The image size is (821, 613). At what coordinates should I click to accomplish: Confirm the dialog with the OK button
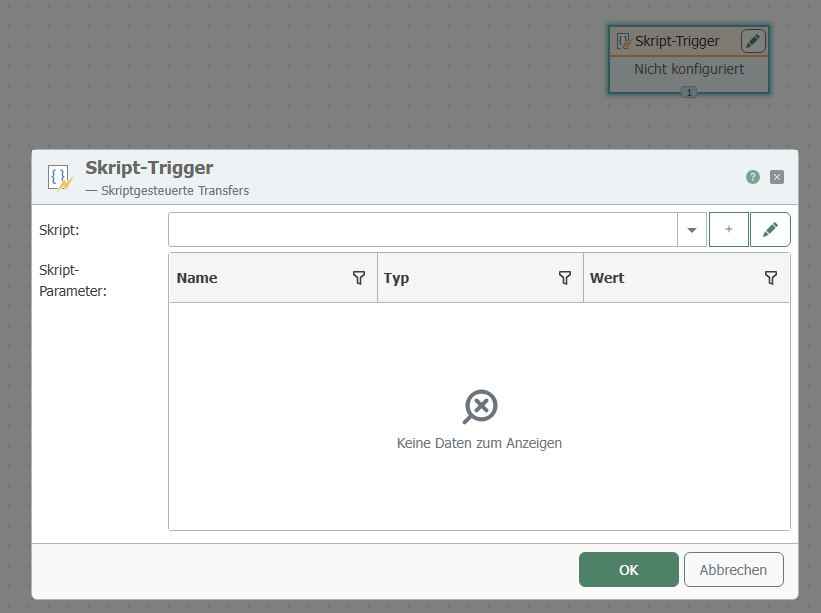click(x=628, y=570)
